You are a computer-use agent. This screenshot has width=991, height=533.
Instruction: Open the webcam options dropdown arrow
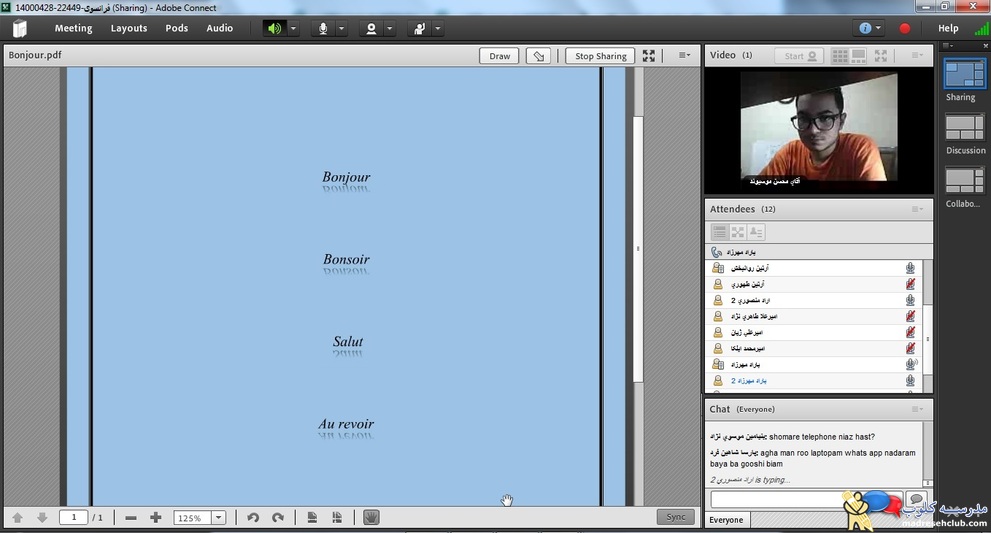pyautogui.click(x=389, y=28)
